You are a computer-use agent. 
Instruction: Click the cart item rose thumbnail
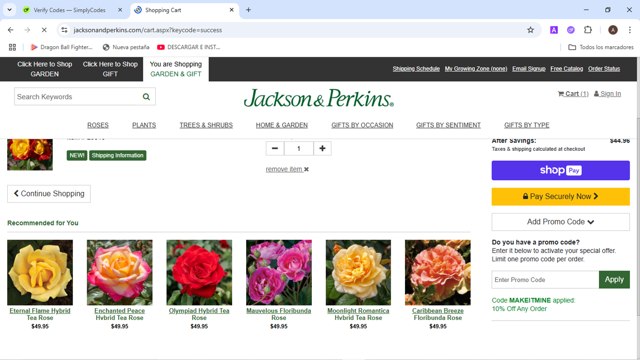point(30,154)
